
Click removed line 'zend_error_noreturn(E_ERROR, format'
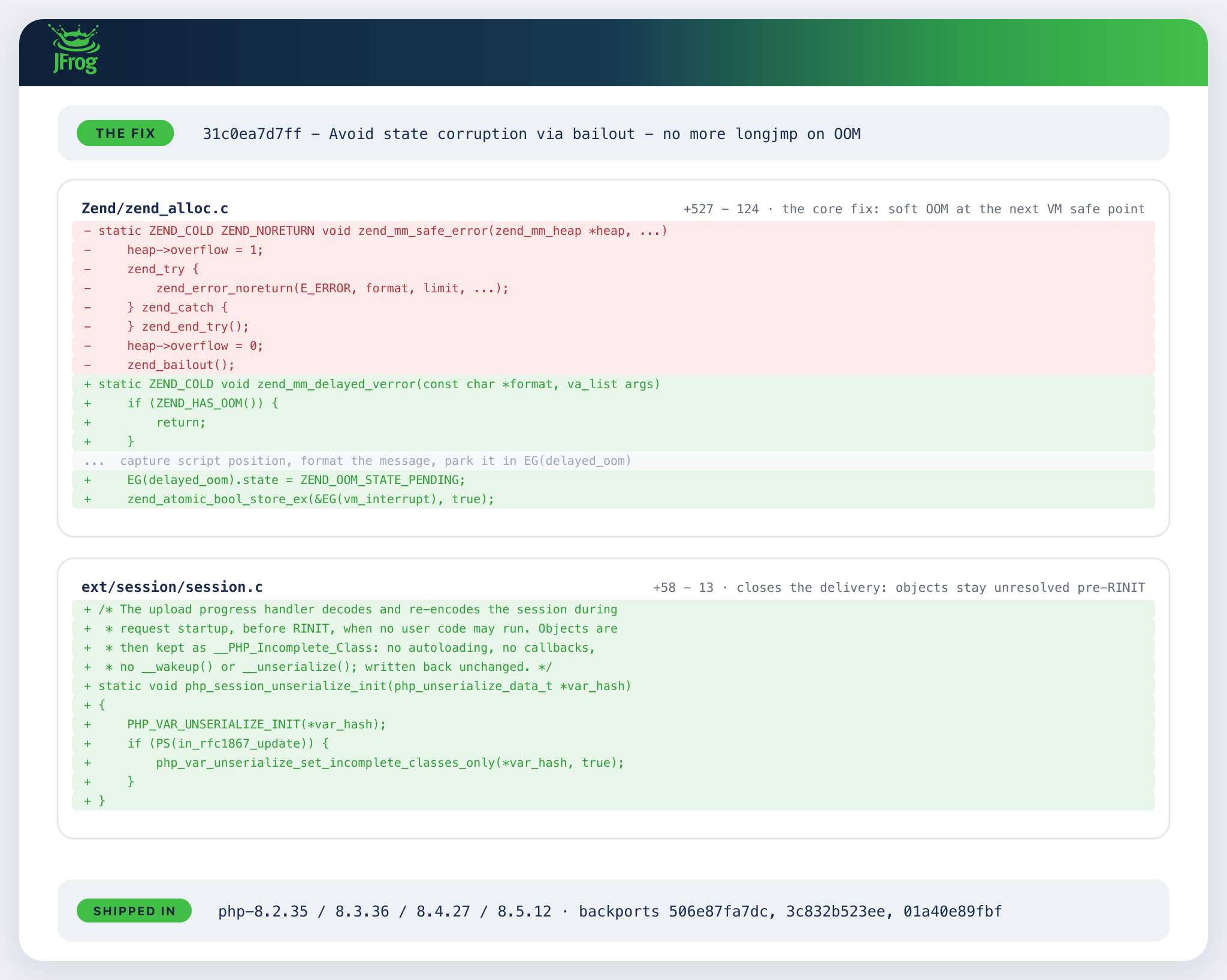click(x=613, y=288)
